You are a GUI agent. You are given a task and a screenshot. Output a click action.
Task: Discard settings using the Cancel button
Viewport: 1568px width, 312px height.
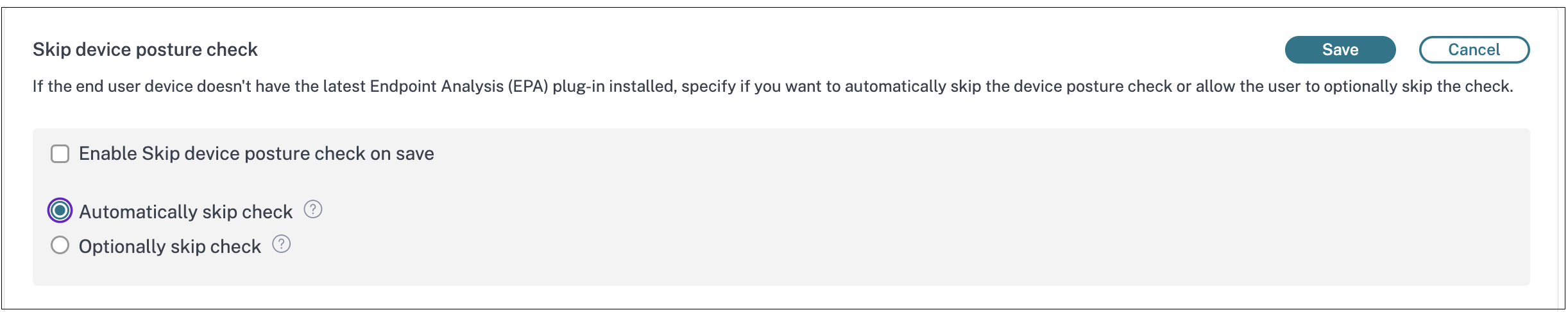click(1474, 50)
